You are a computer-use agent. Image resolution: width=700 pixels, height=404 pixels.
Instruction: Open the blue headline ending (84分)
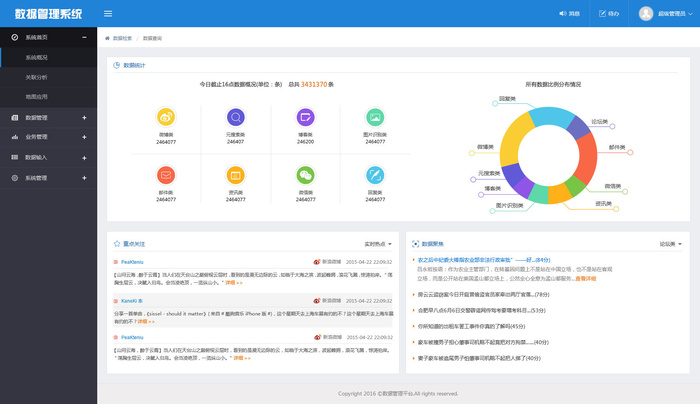pyautogui.click(x=484, y=260)
